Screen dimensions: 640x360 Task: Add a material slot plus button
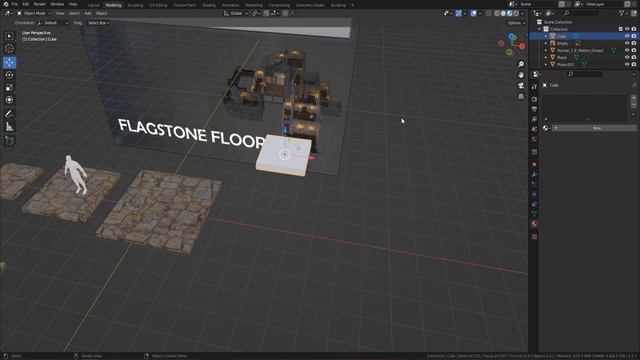633,98
